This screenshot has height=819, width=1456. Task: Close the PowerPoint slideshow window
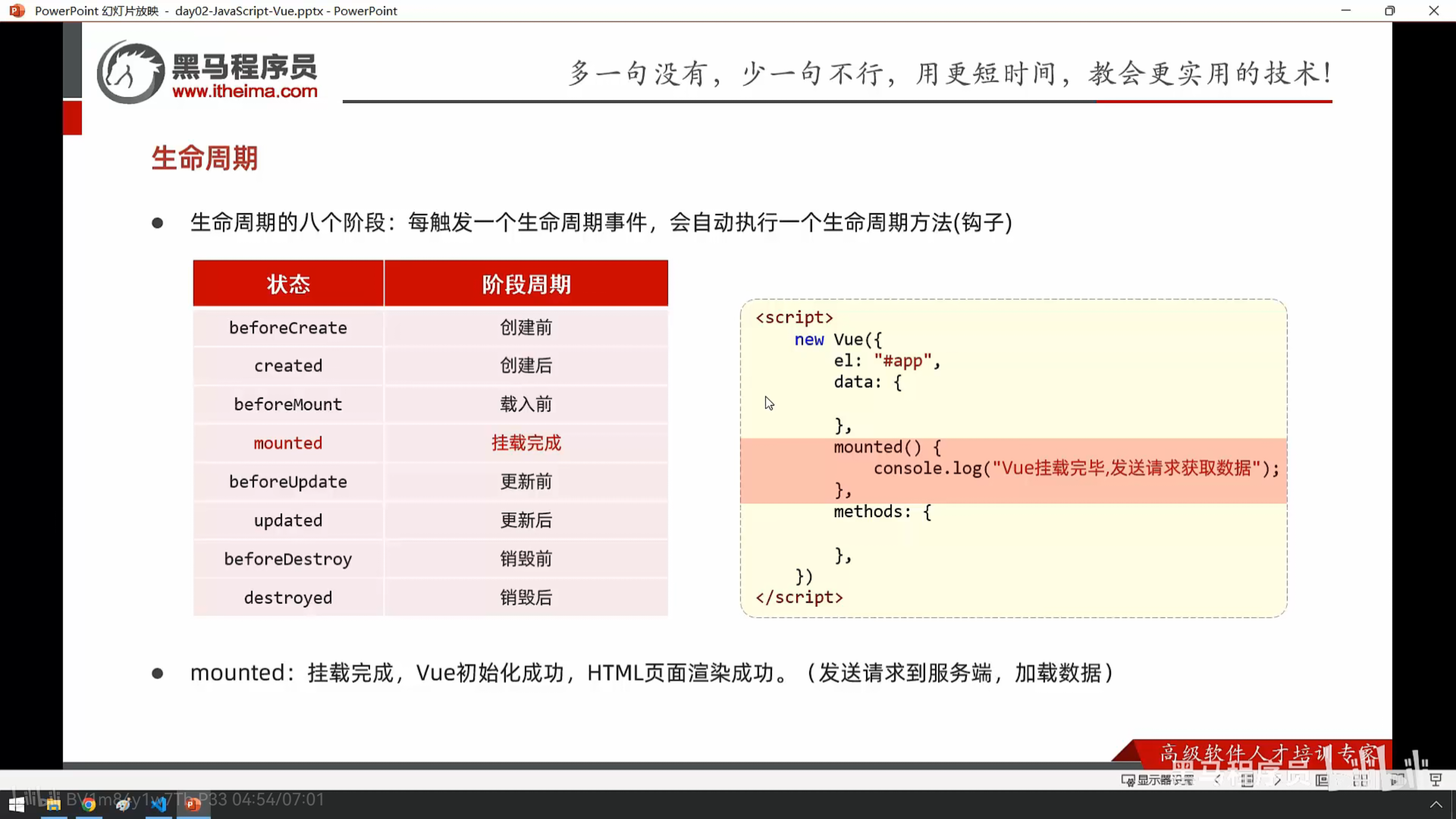click(1434, 10)
